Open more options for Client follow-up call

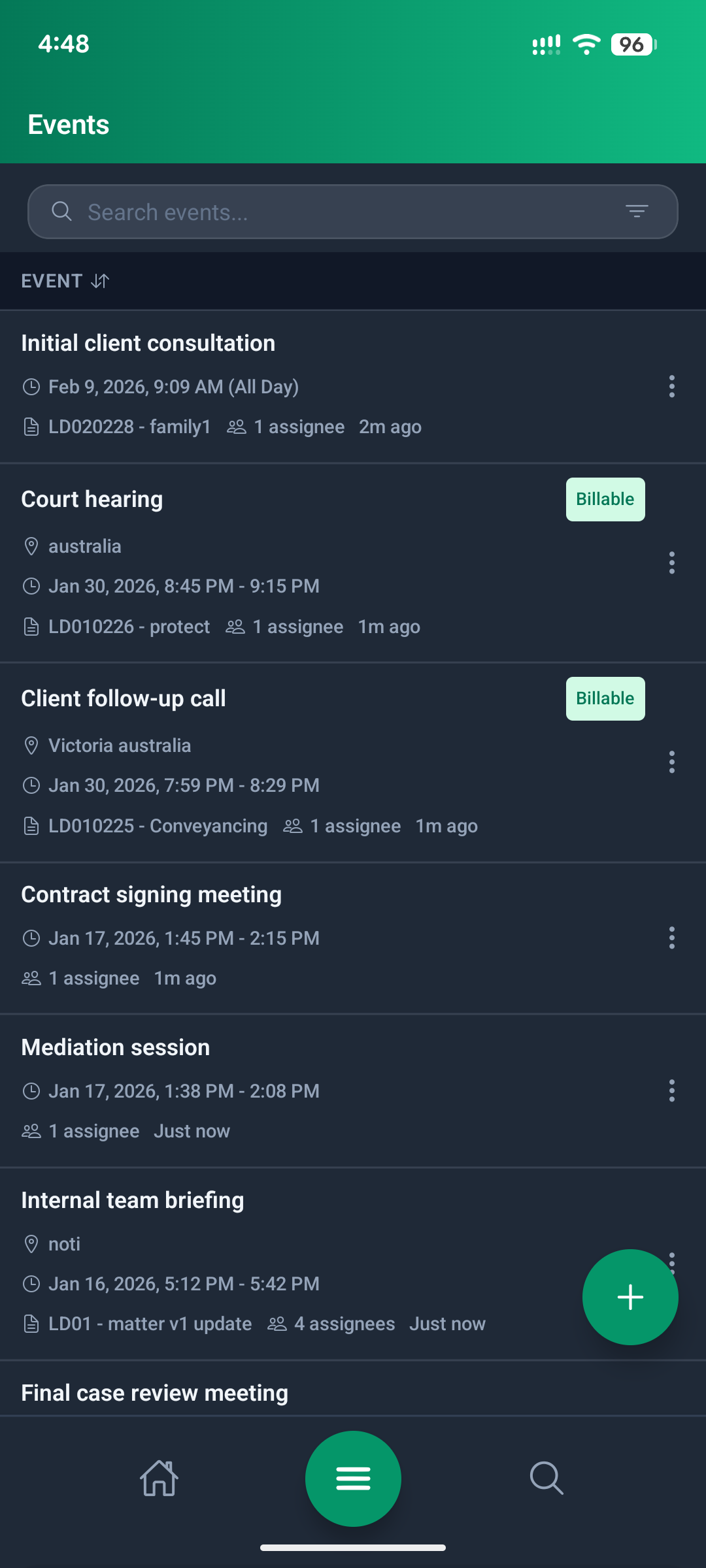coord(671,762)
